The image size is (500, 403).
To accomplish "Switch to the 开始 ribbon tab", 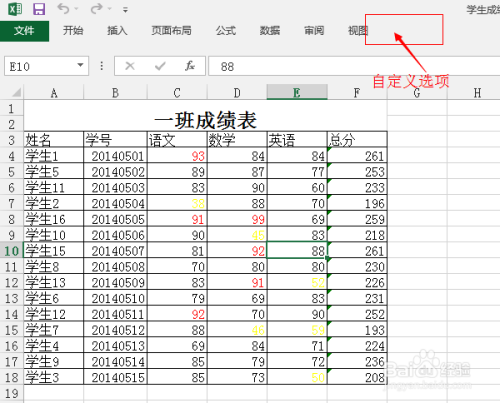I will tap(73, 31).
